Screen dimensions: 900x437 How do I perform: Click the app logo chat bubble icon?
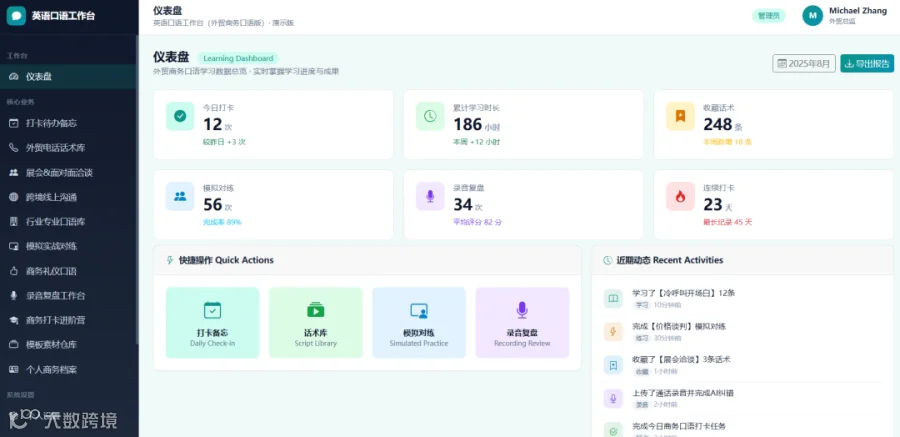(x=16, y=16)
